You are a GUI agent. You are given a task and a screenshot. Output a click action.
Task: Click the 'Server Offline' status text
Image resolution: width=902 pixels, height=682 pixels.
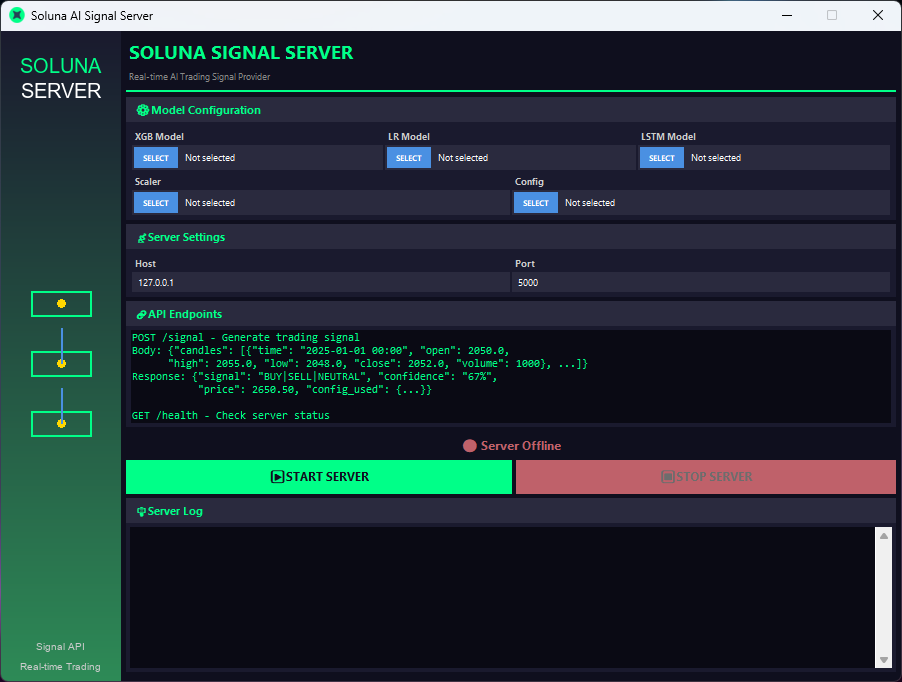[x=521, y=446]
